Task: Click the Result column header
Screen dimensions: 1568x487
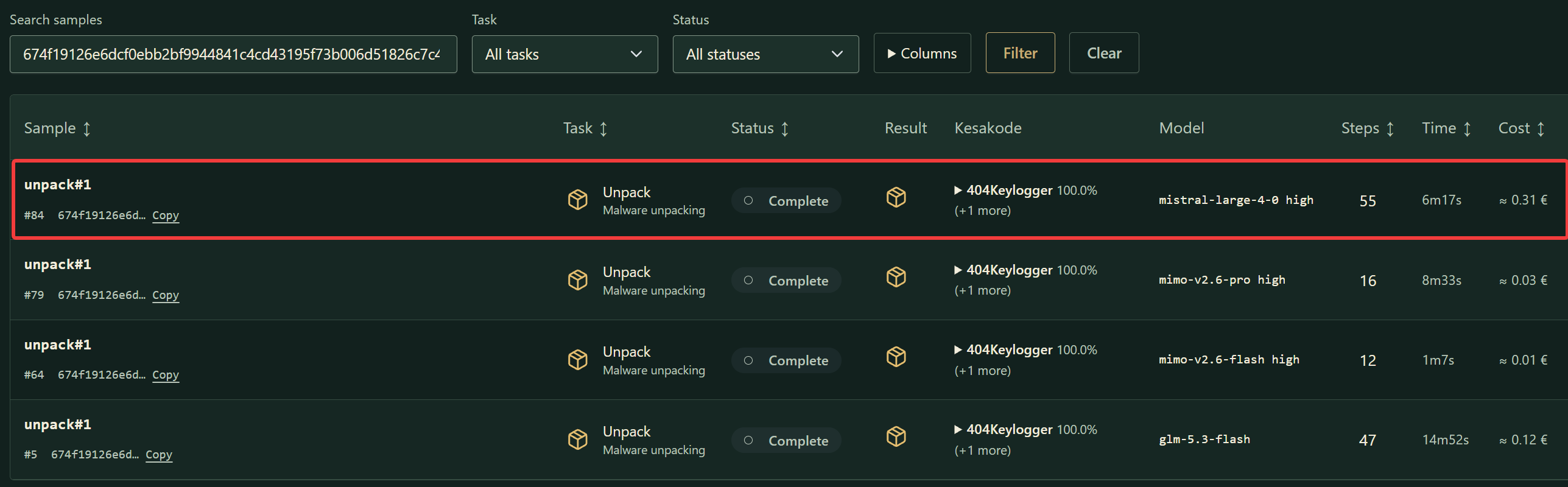Action: 905,128
